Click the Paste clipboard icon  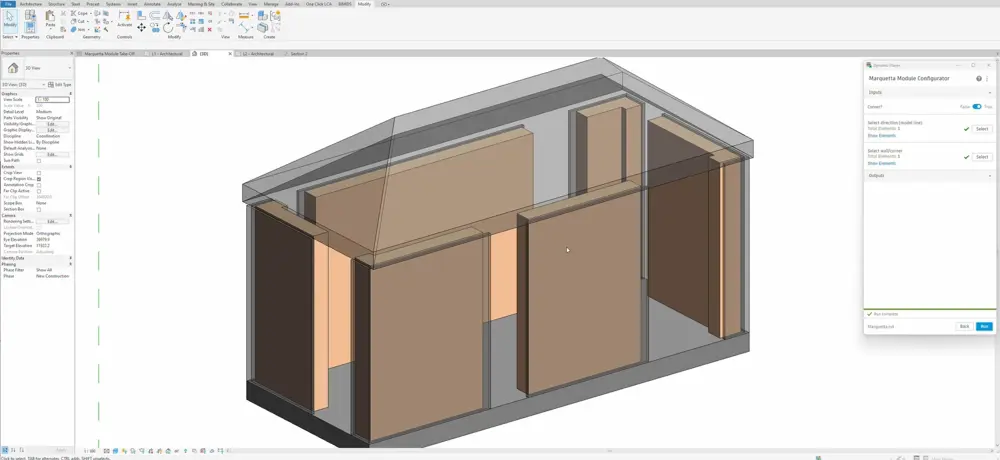pyautogui.click(x=50, y=18)
